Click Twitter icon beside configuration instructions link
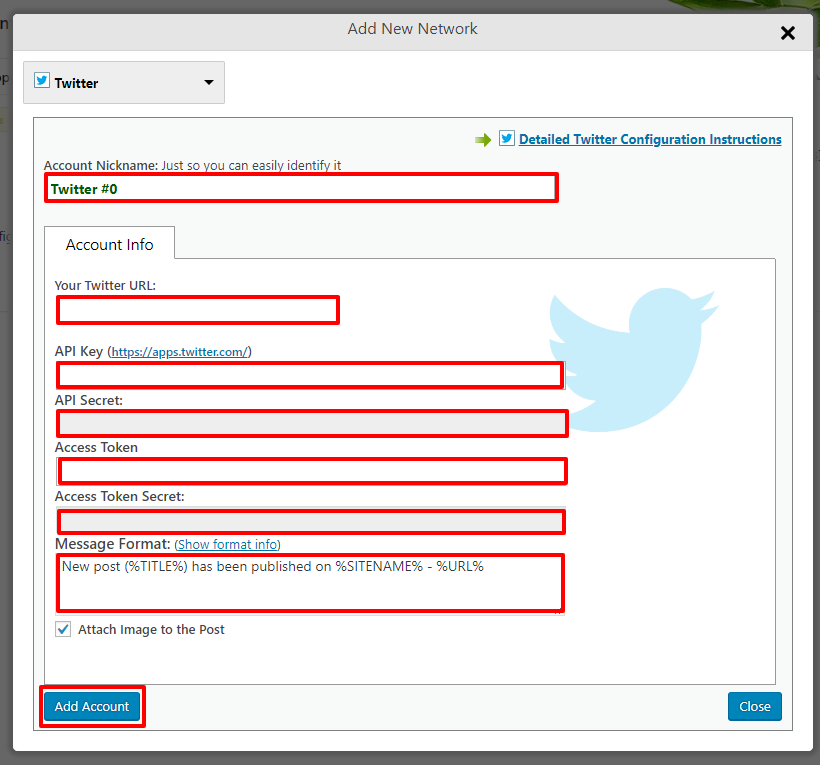The width and height of the screenshot is (820, 765). click(x=507, y=138)
